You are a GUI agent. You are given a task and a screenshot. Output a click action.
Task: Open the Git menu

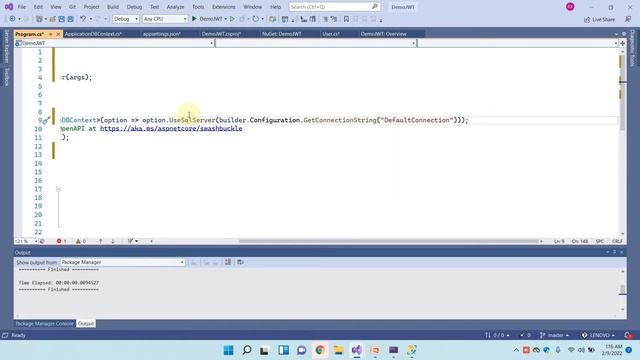pyautogui.click(x=72, y=7)
